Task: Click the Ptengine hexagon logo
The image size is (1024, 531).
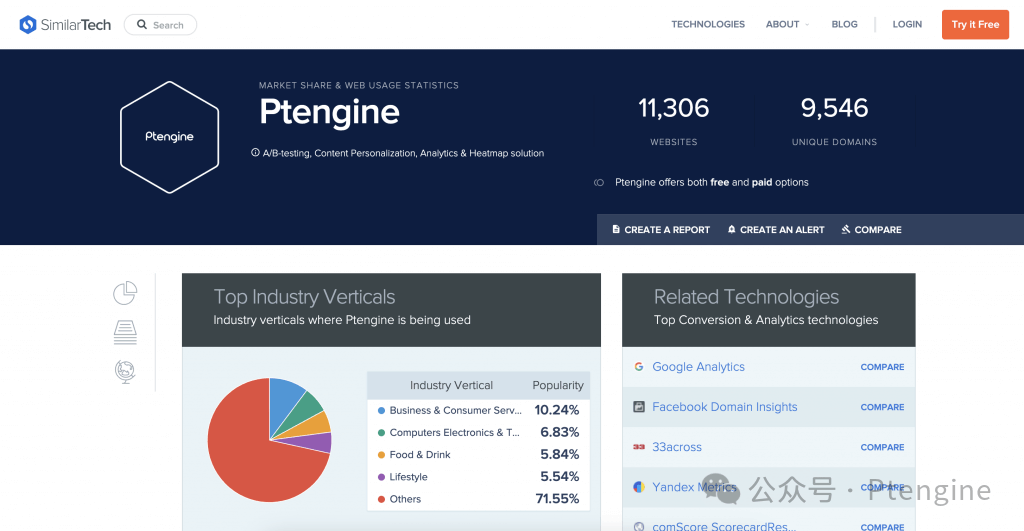Action: [169, 137]
